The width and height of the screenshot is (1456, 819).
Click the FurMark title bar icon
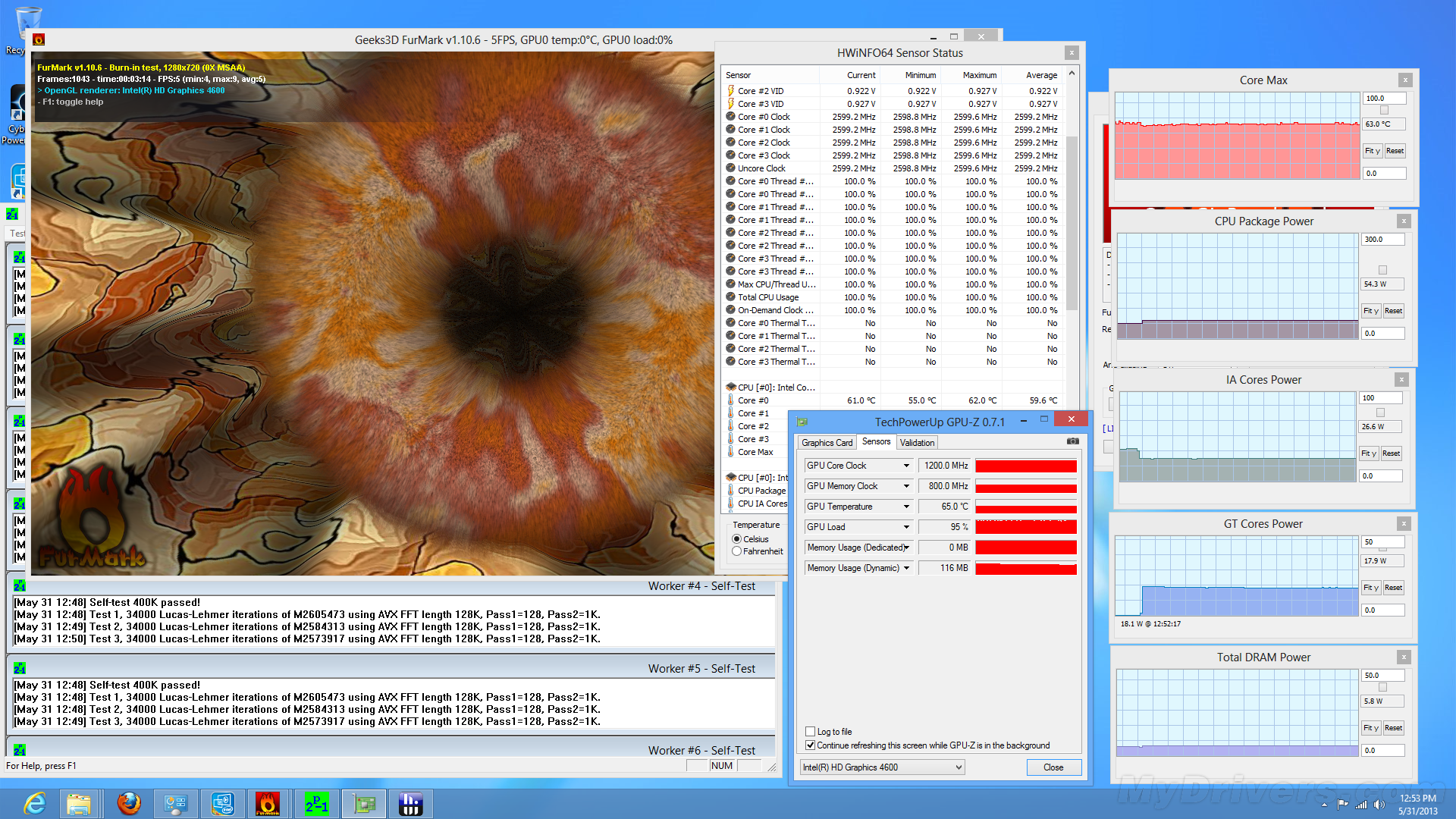39,39
